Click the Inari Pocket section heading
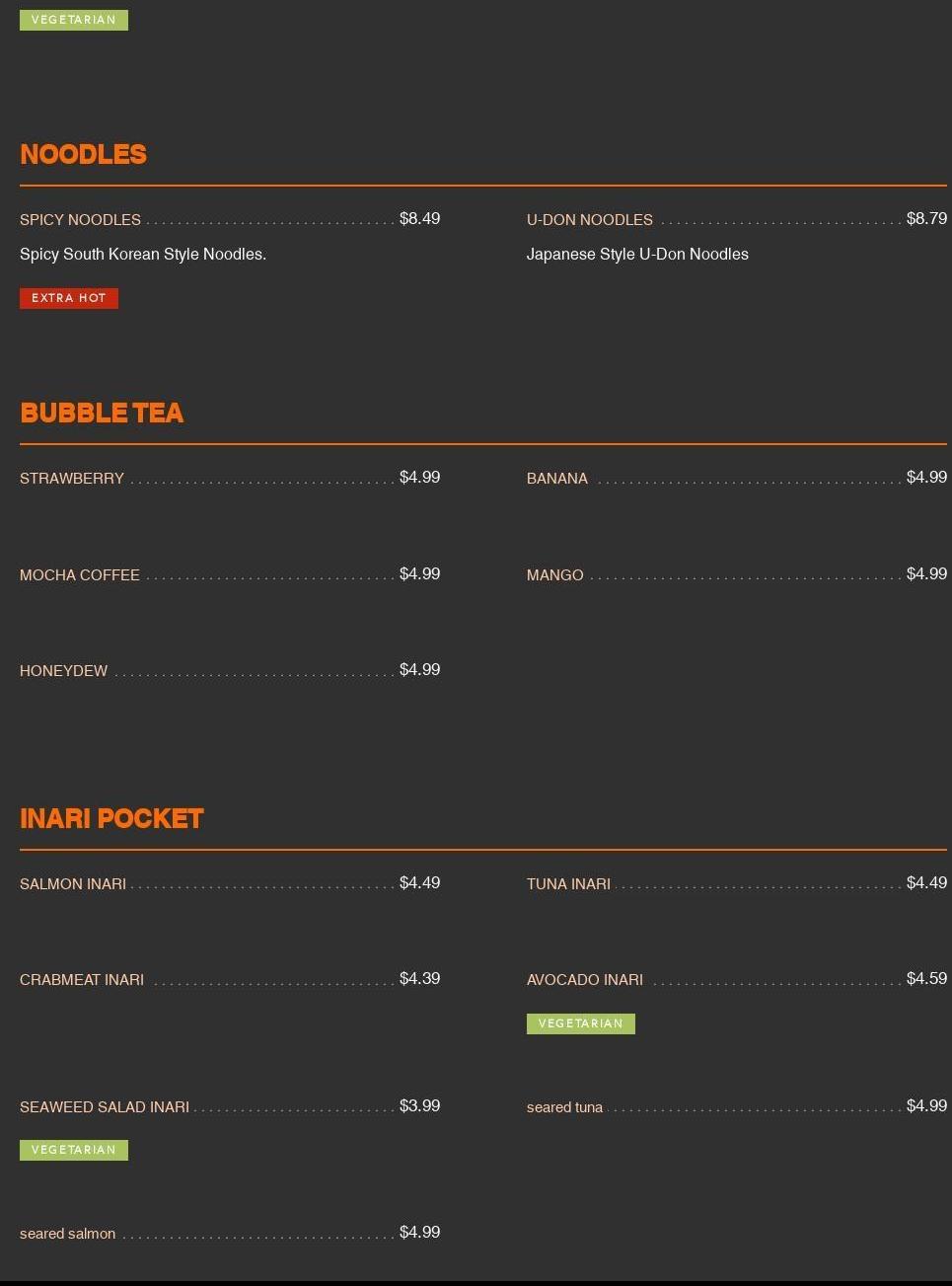Viewport: 952px width, 1286px height. (x=111, y=819)
